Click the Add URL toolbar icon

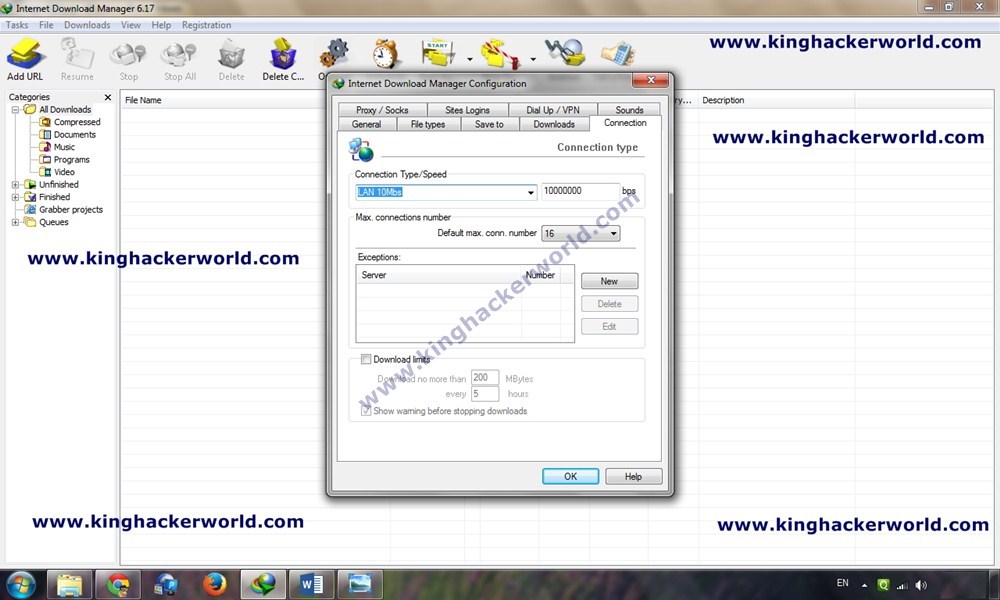point(26,59)
